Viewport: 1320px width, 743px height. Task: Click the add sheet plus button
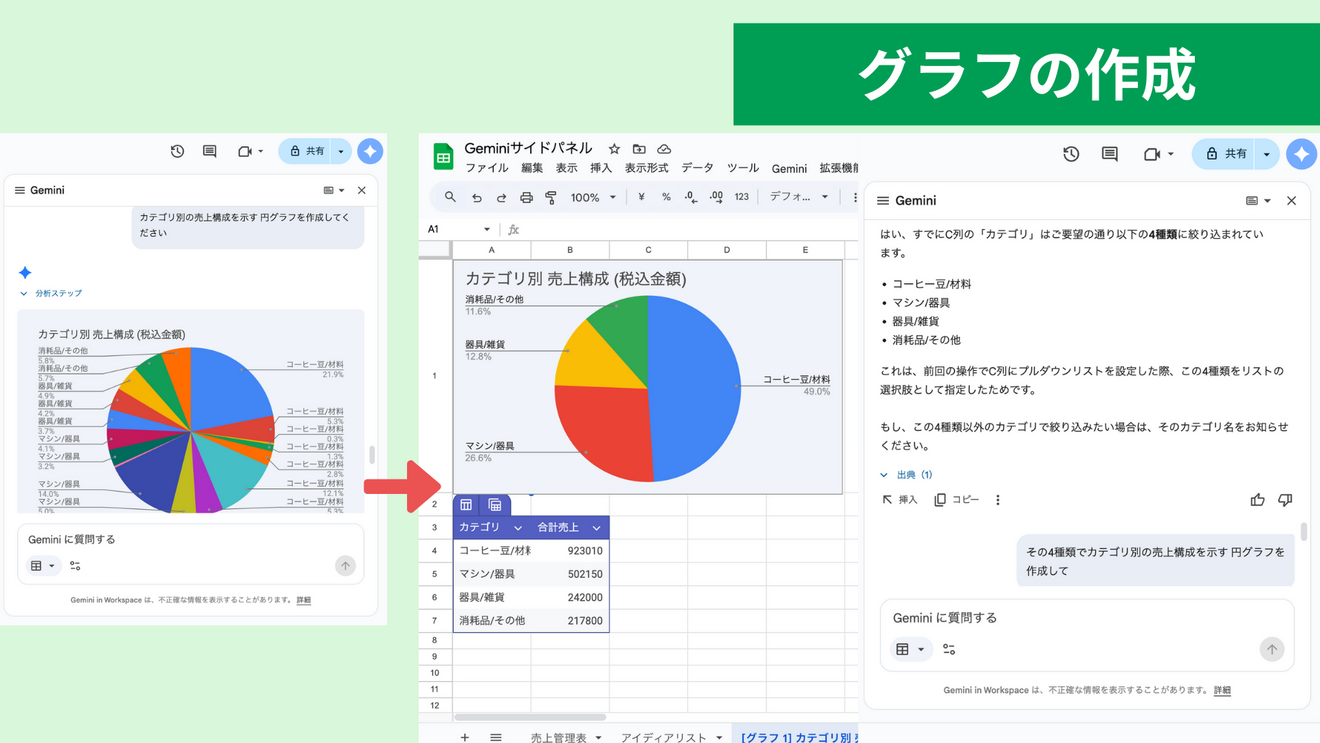(465, 737)
